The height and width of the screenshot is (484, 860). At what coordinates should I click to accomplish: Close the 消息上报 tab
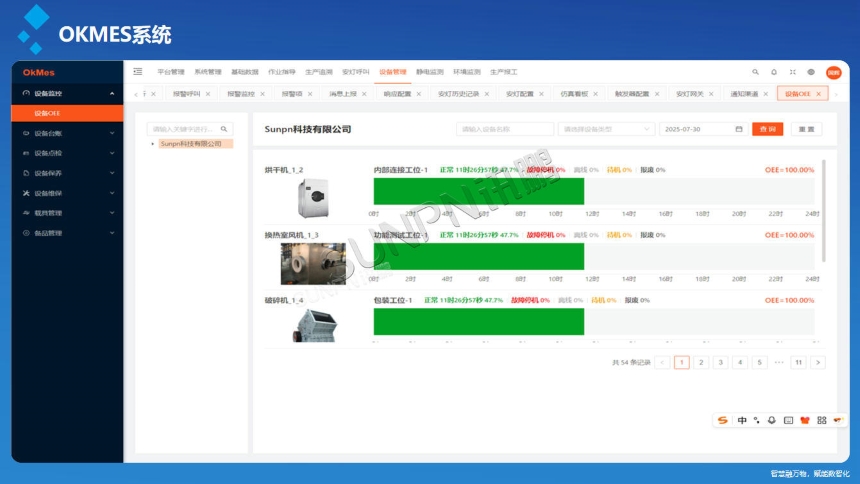[x=364, y=94]
